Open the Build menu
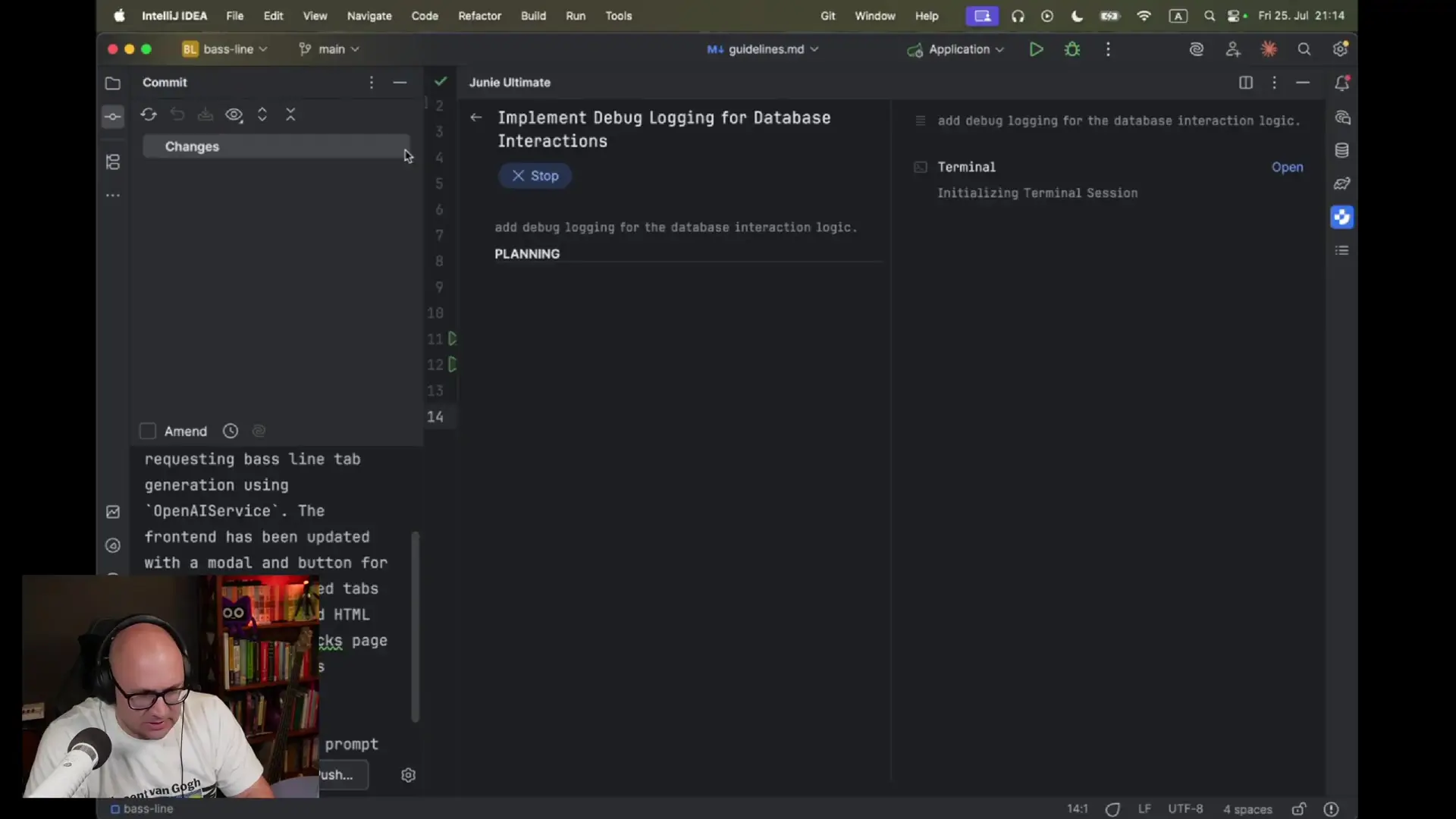Screen dimensions: 1456x819 click(533, 16)
